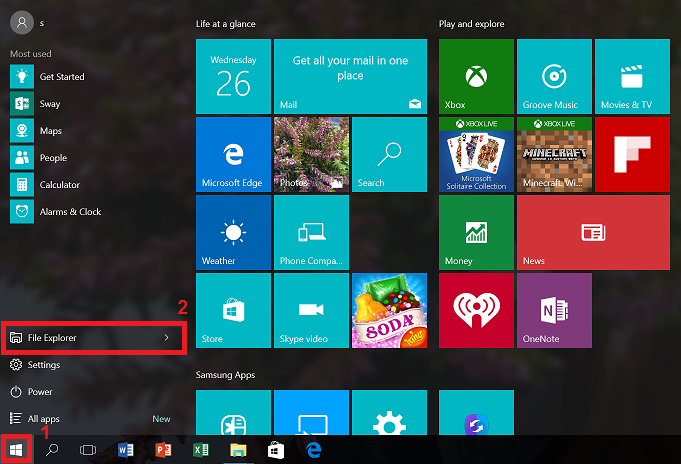Open the Store tile

point(233,310)
